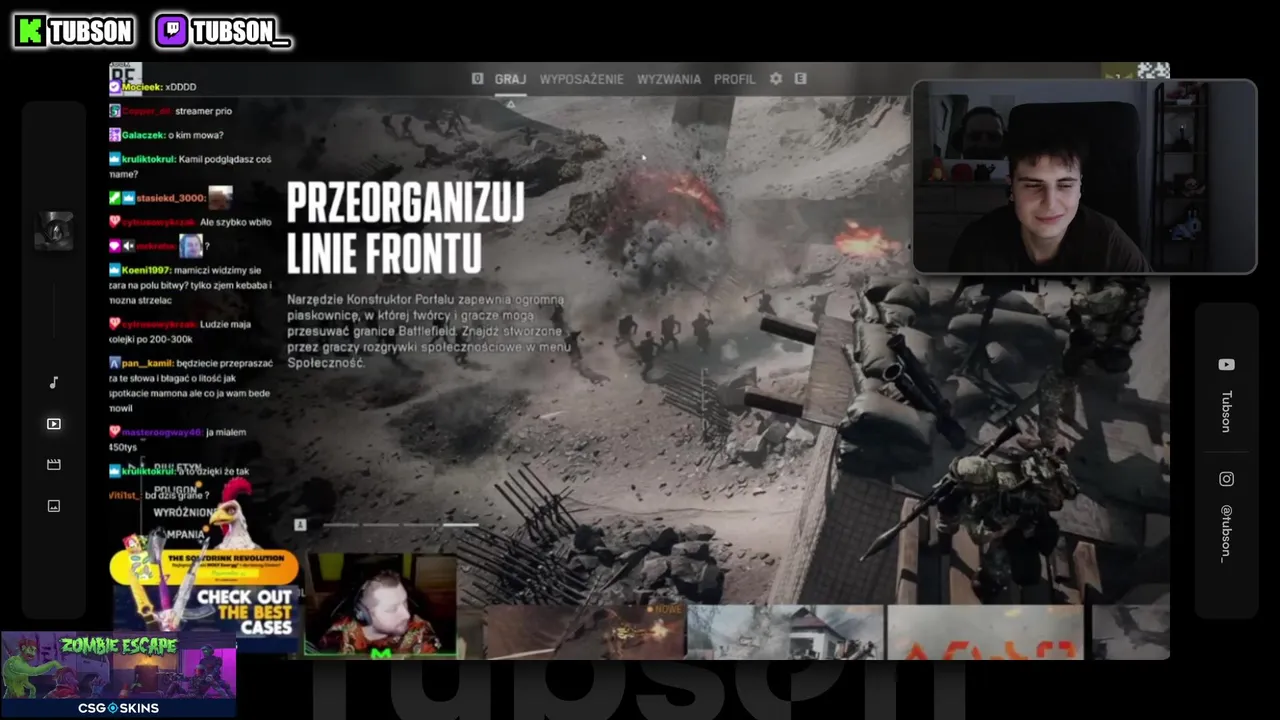Click the avatar picture atop the left sidebar

click(54, 231)
